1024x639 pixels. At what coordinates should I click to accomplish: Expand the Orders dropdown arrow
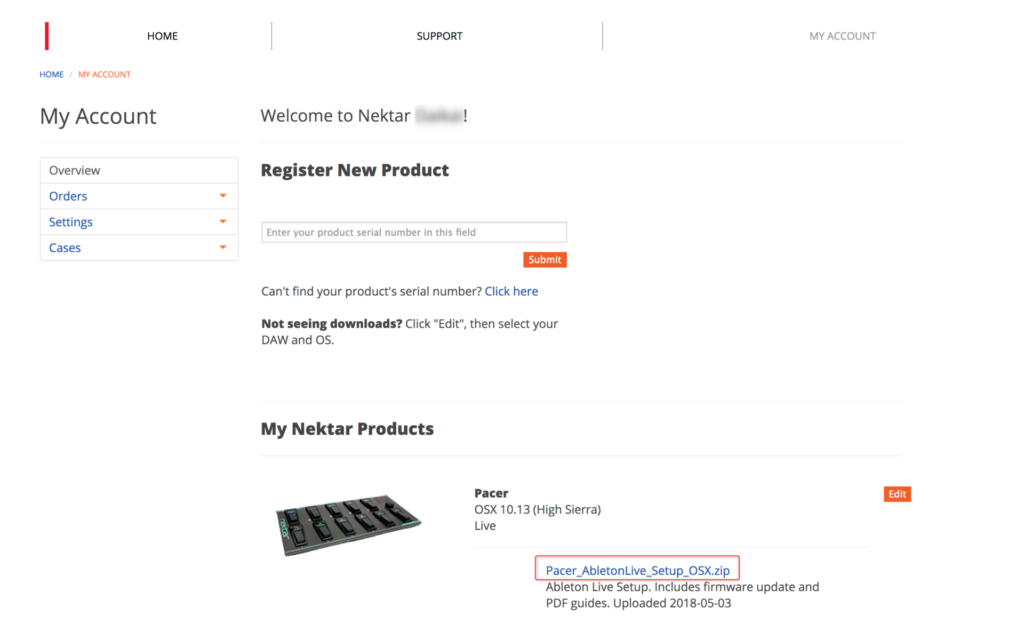[x=223, y=197]
